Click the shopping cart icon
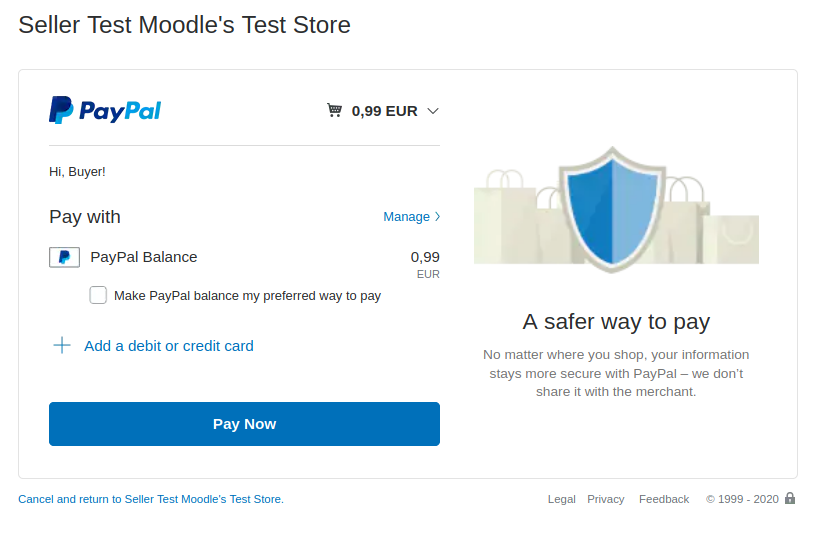Image resolution: width=828 pixels, height=538 pixels. pos(334,110)
